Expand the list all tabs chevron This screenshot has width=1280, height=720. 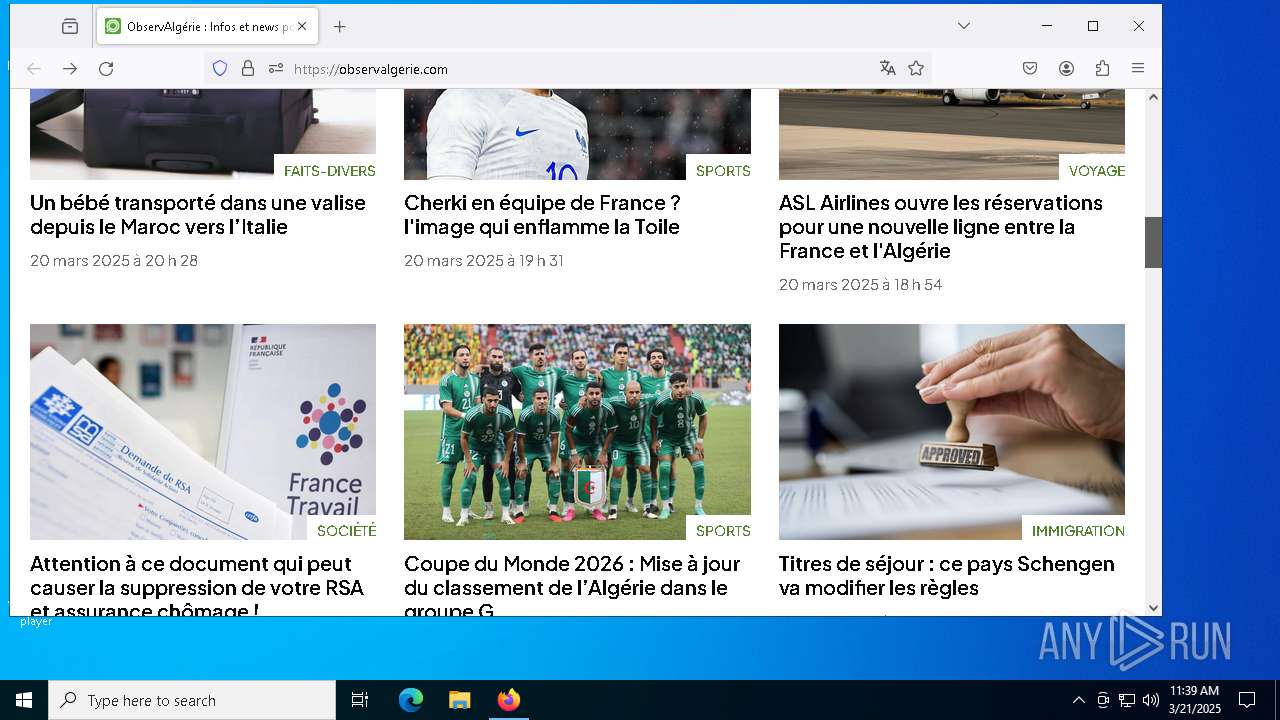pos(963,26)
